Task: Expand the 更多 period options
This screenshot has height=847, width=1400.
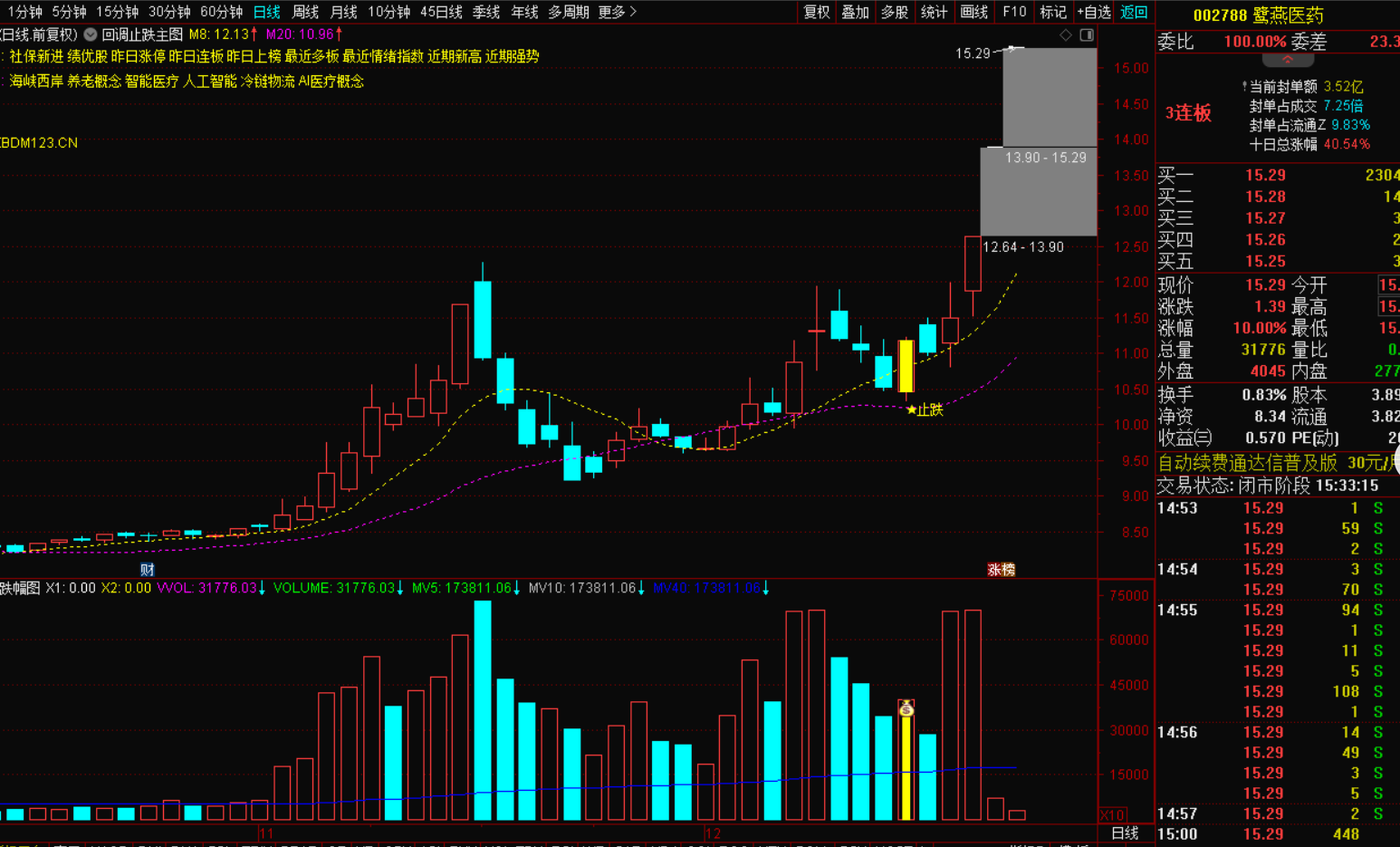Action: coord(617,12)
